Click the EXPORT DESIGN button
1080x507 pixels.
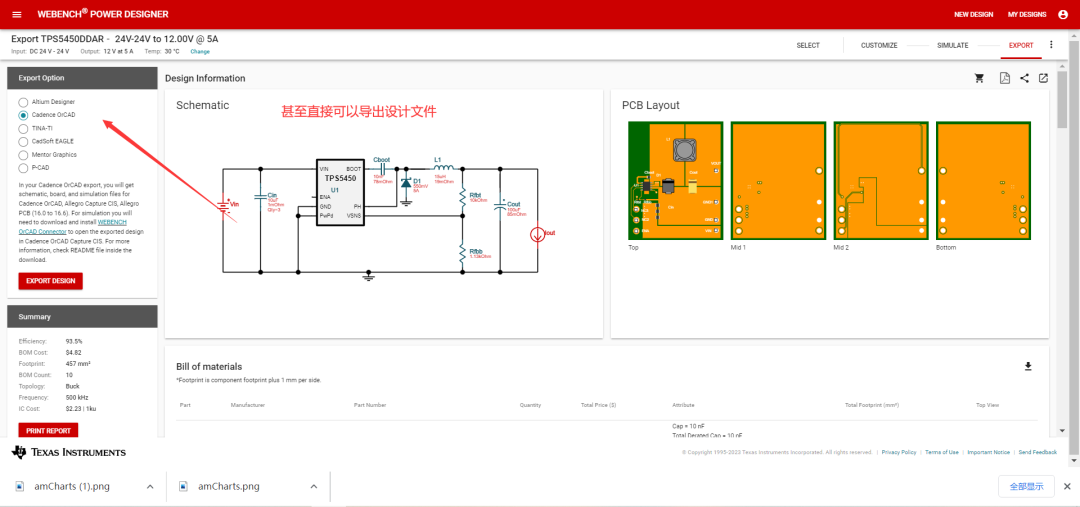click(x=50, y=281)
